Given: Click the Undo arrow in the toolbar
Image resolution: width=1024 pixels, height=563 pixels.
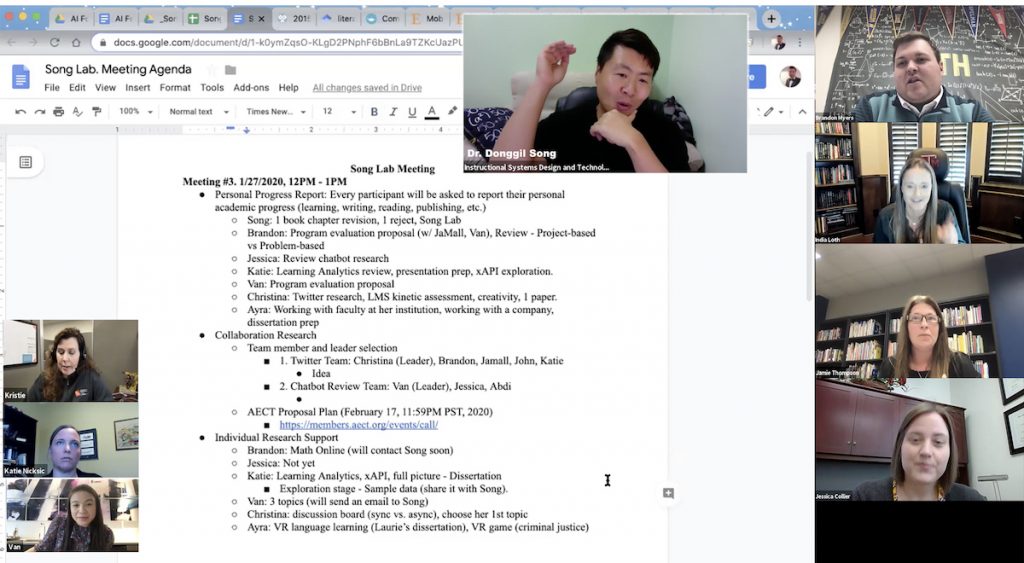Looking at the screenshot, I should click(x=21, y=112).
